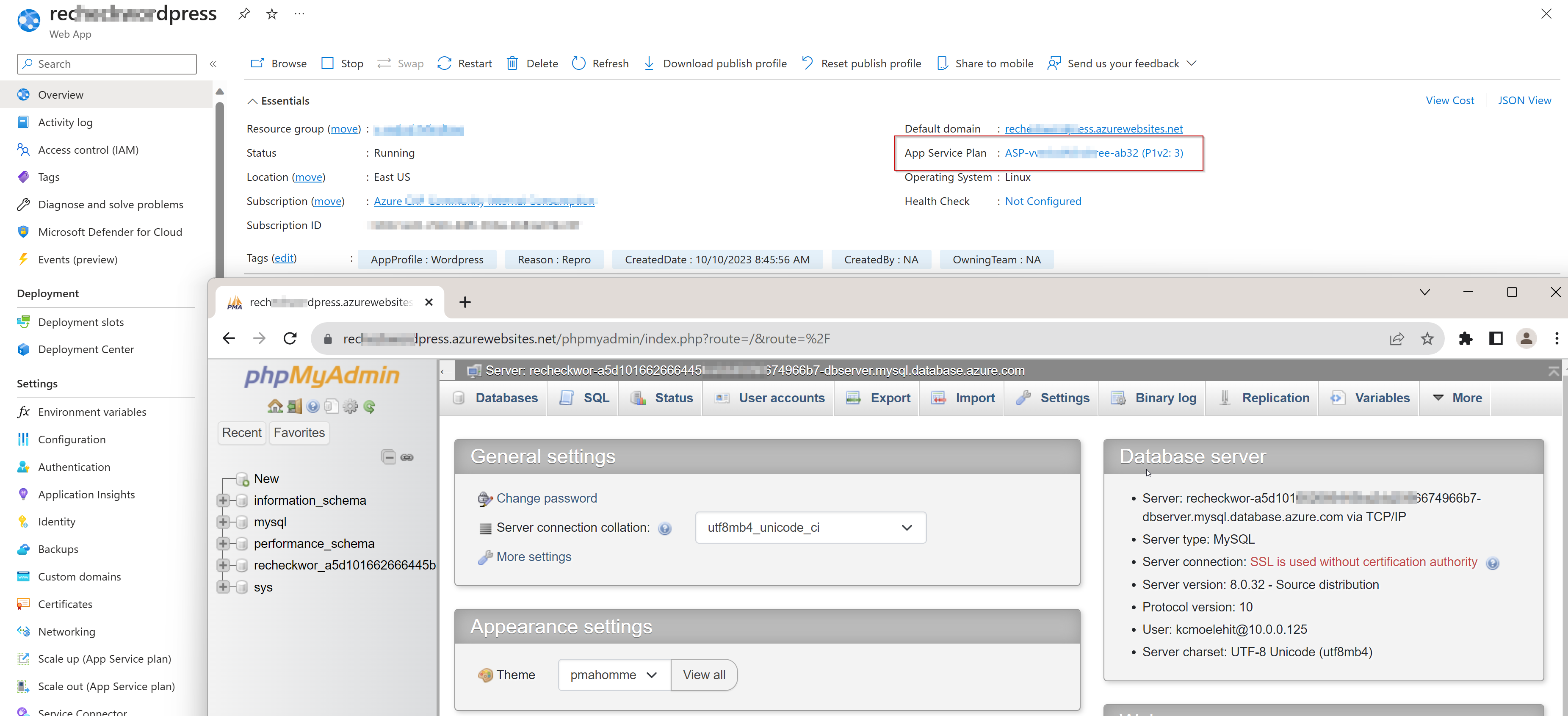Click the Stop toolbar button in Azure
The image size is (1568, 716).
tap(342, 64)
